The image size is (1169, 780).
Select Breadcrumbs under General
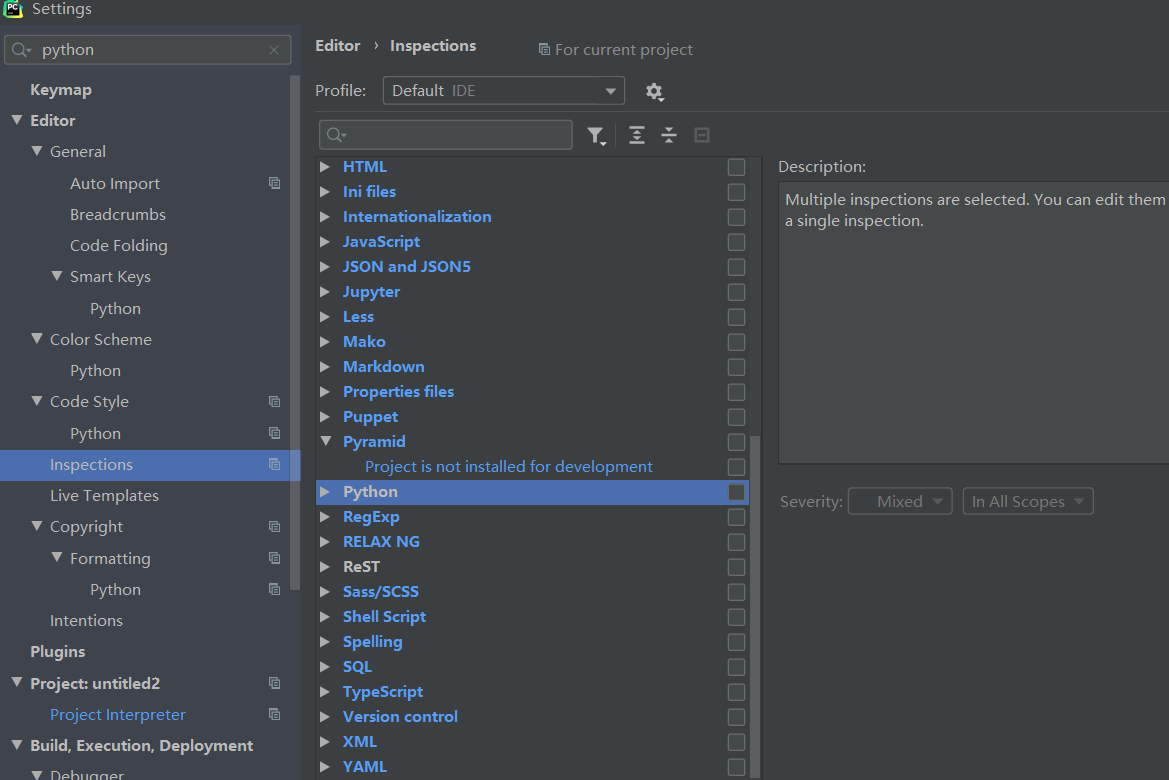click(x=118, y=215)
